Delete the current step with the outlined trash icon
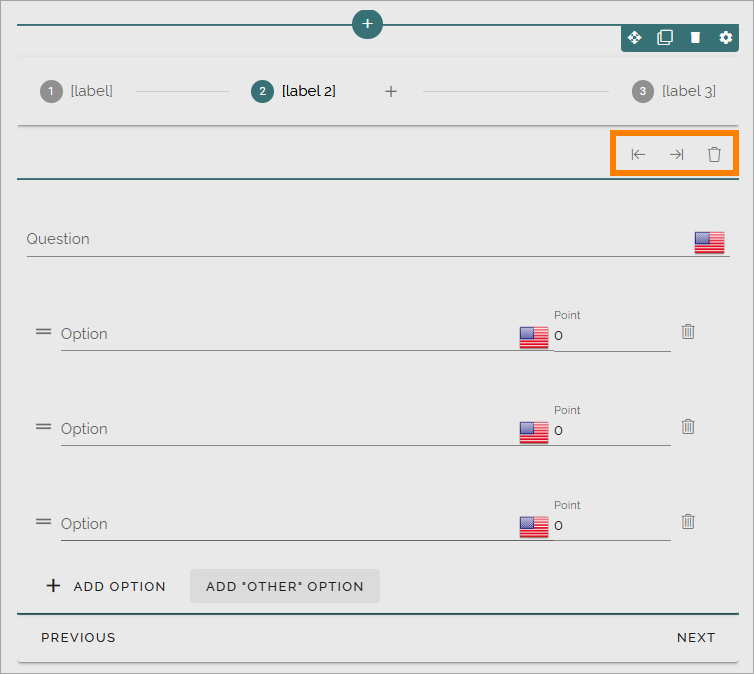This screenshot has width=754, height=674. point(715,154)
